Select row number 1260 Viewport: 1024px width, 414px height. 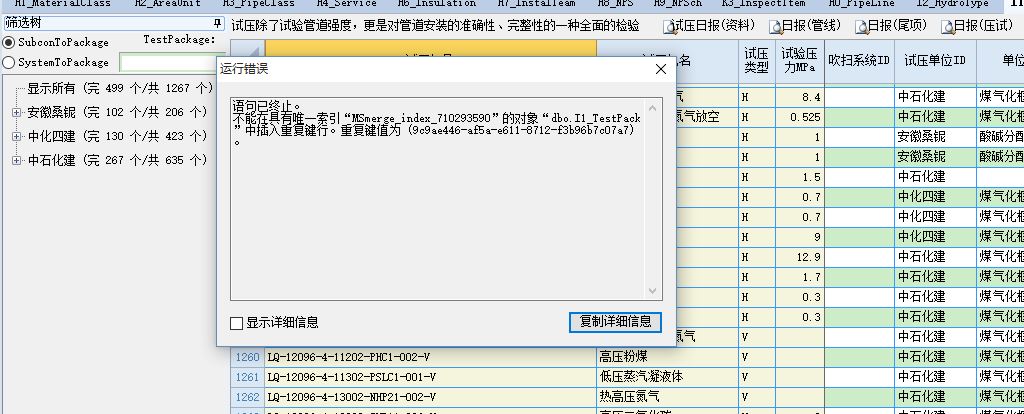[248, 357]
